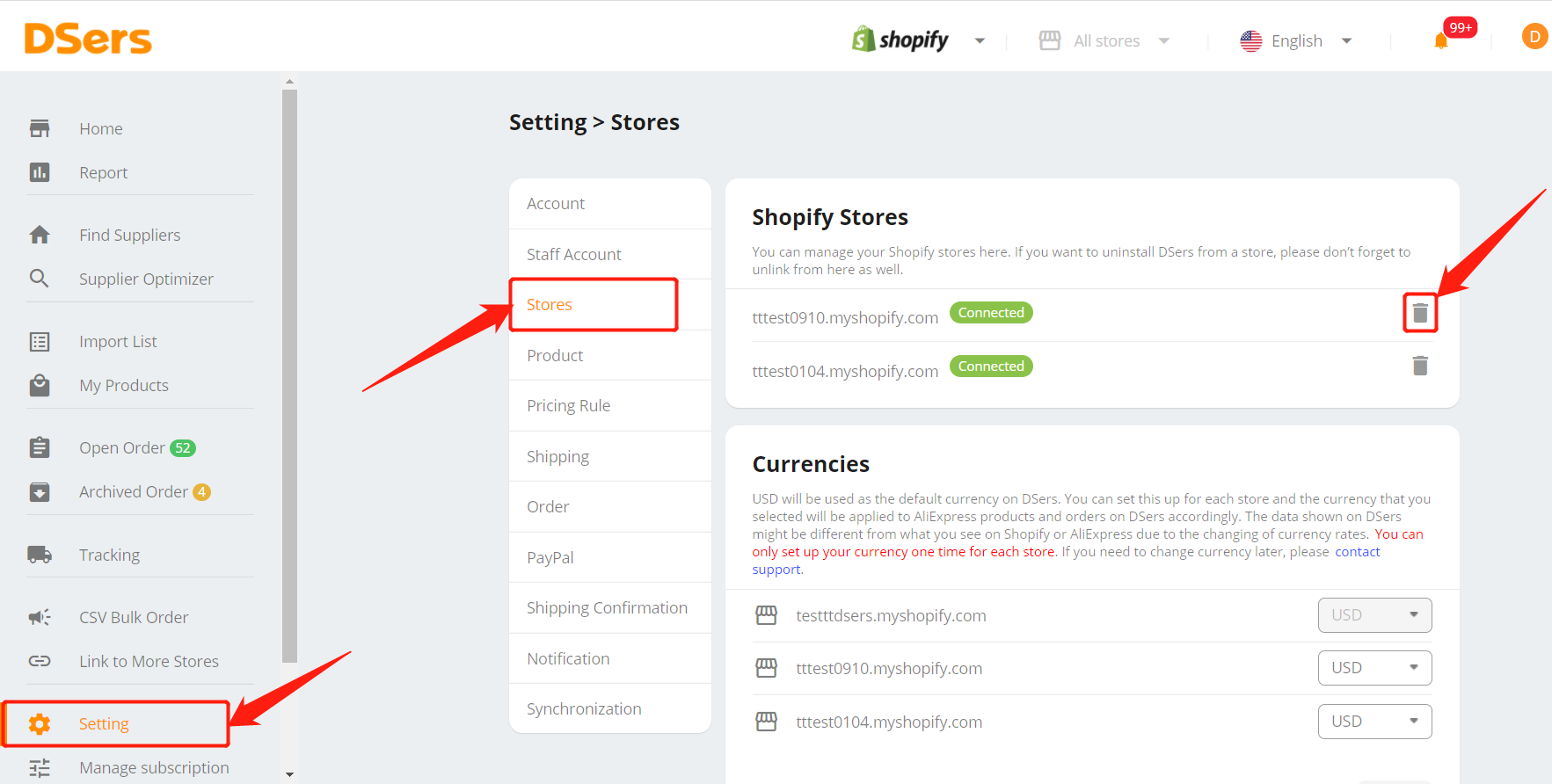
Task: Open Setting in sidebar
Action: point(104,723)
